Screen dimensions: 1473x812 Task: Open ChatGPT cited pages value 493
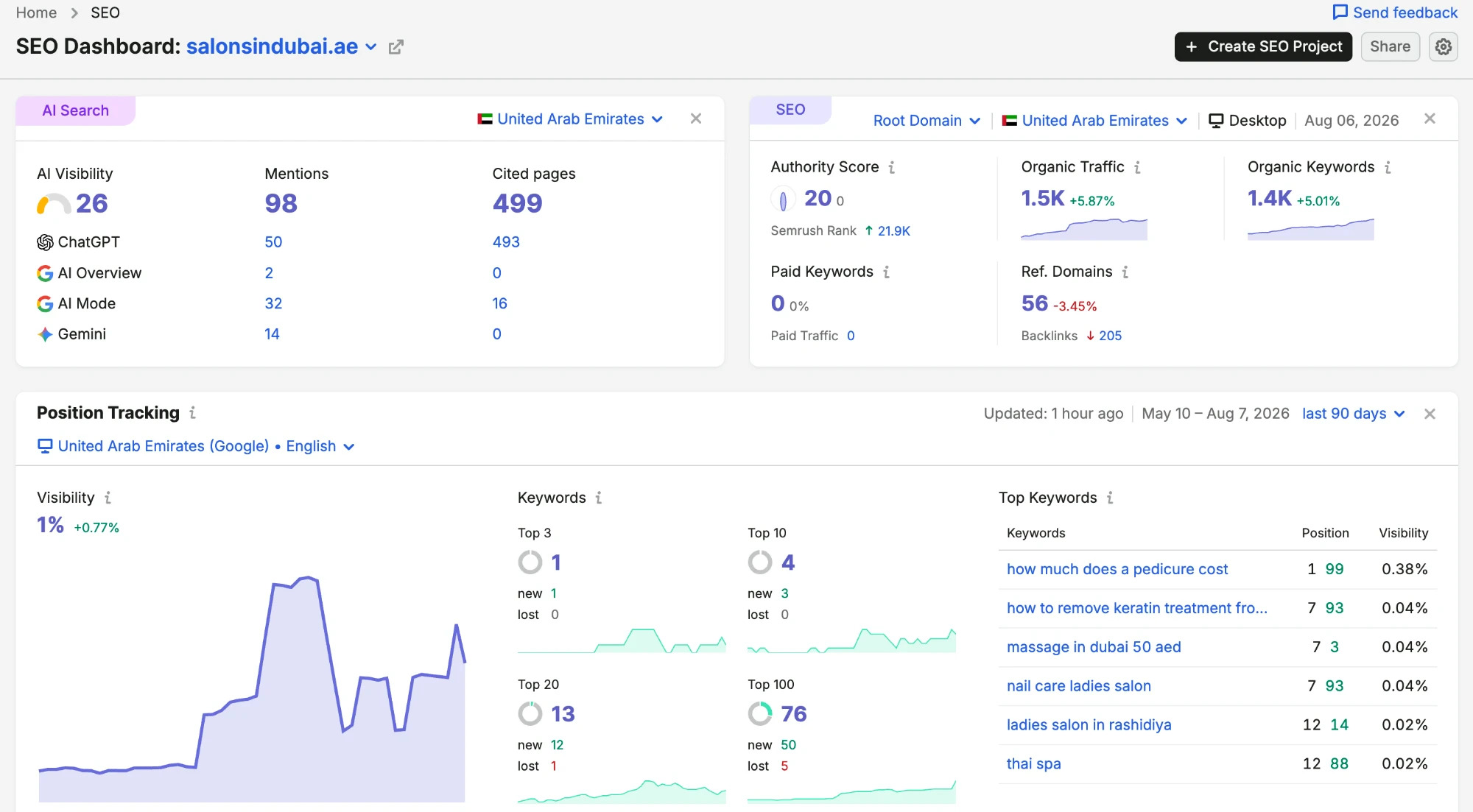pyautogui.click(x=506, y=242)
